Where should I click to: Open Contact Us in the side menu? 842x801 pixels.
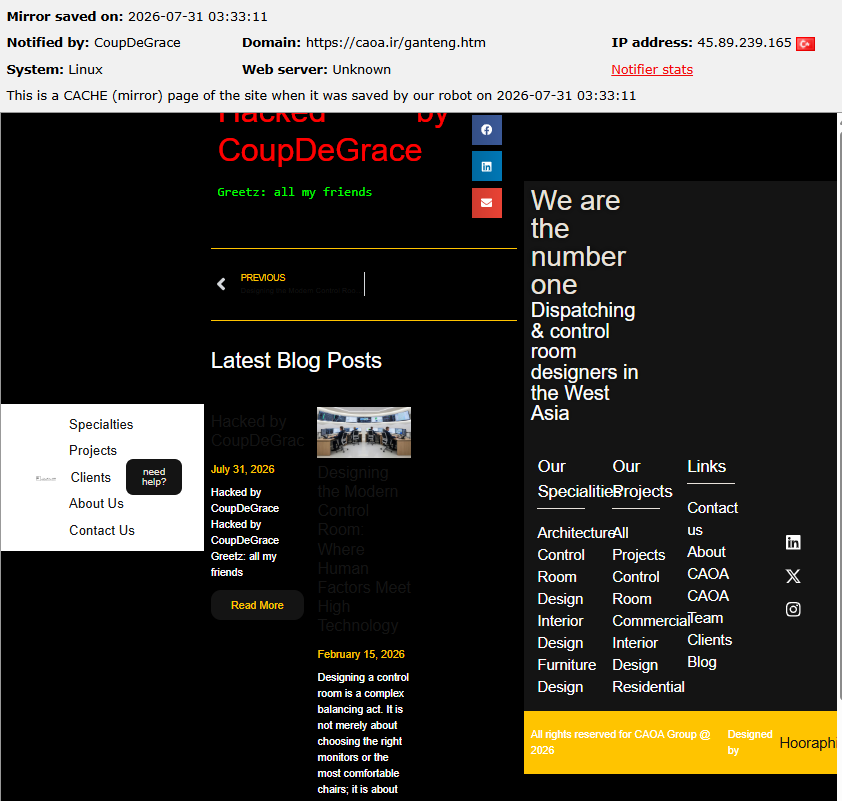[101, 530]
